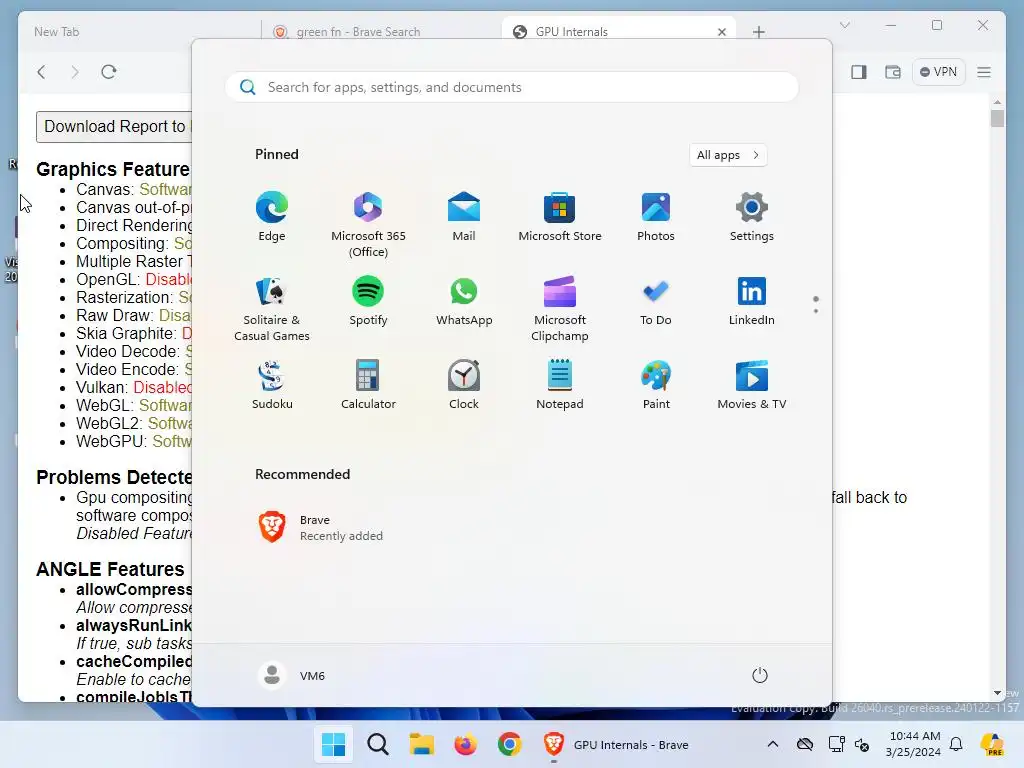Screen dimensions: 1024x768
Task: Open Movies & TV app
Action: [x=752, y=385]
